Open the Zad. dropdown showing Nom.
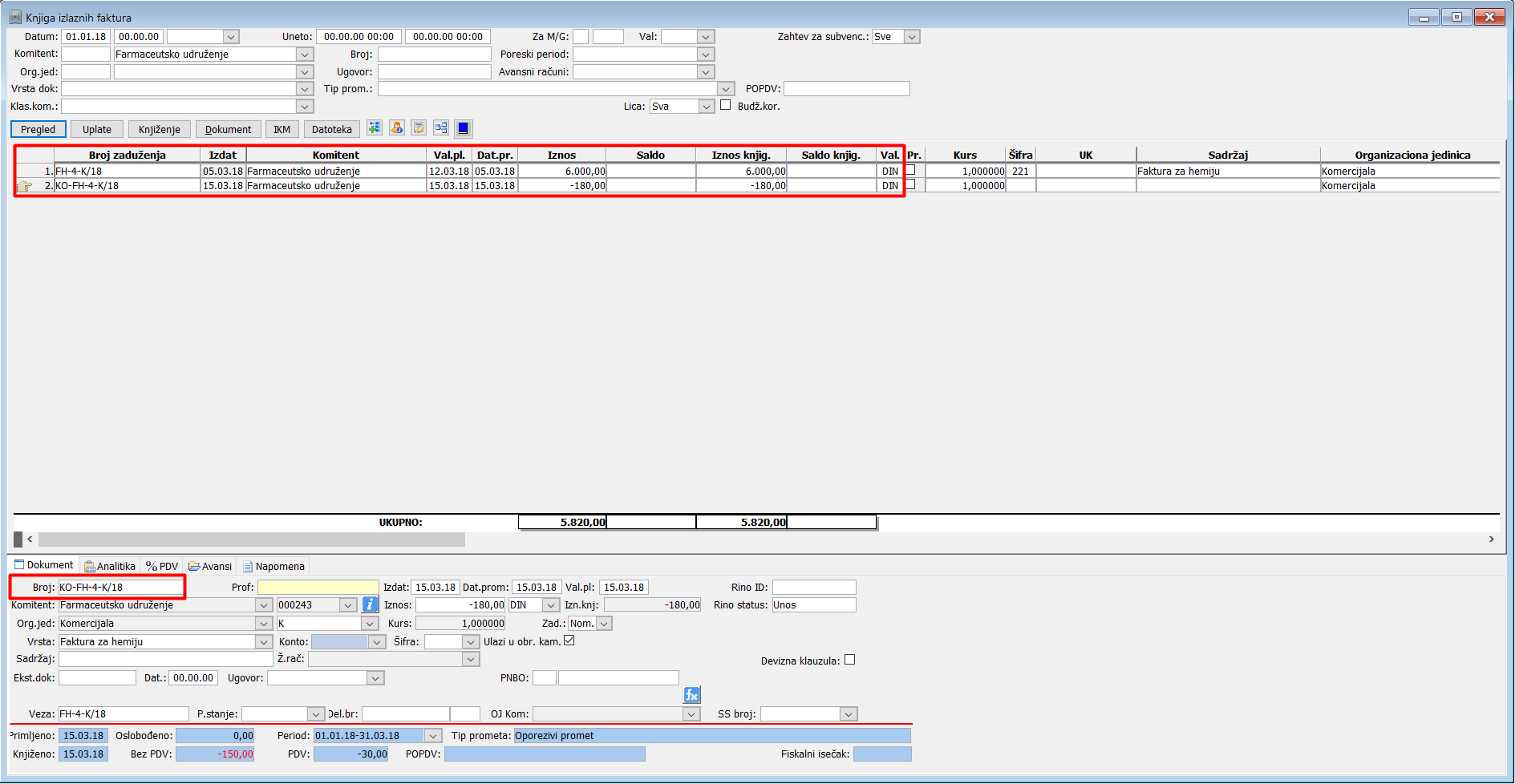 click(x=605, y=624)
